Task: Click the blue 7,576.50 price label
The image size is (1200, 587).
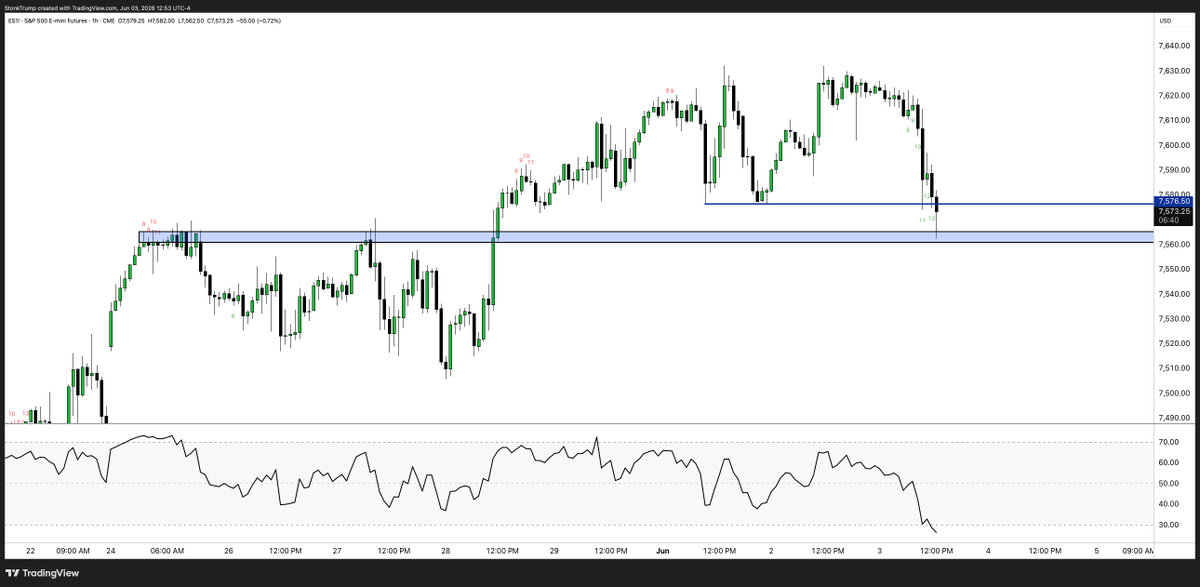Action: (1174, 201)
